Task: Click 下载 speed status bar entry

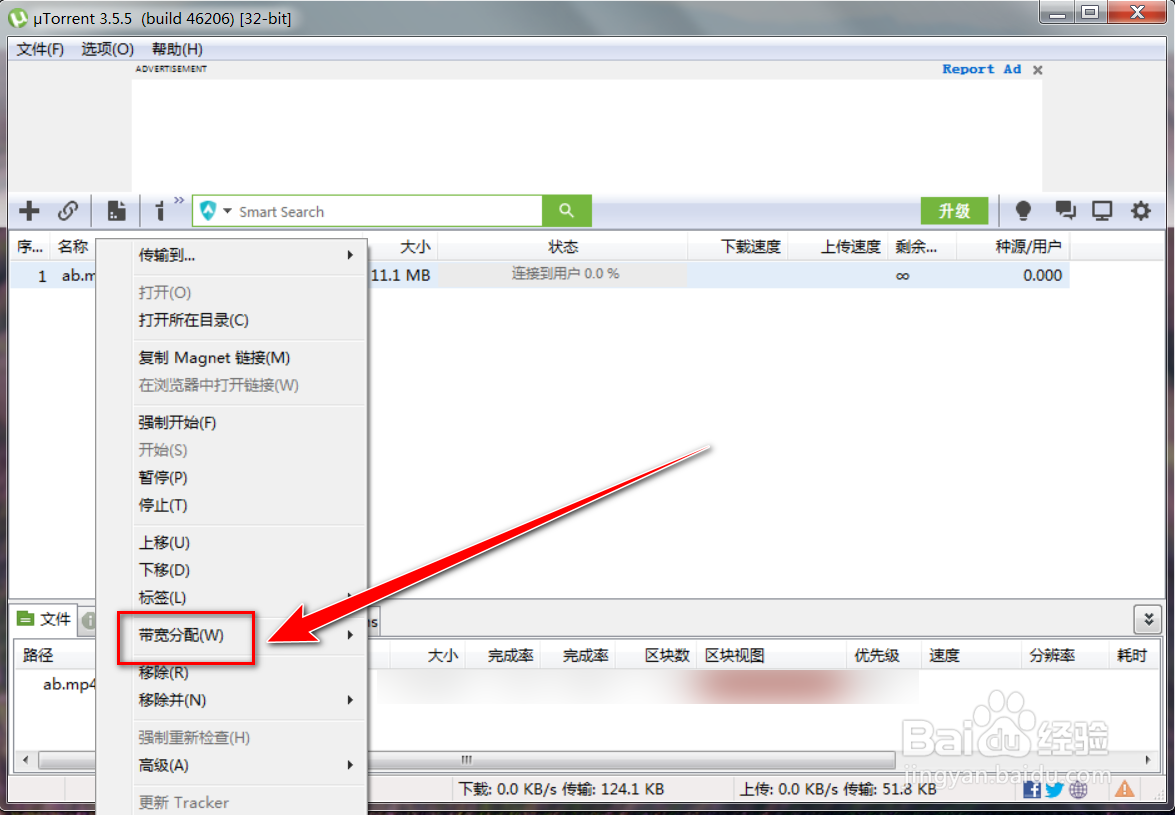Action: pos(561,789)
